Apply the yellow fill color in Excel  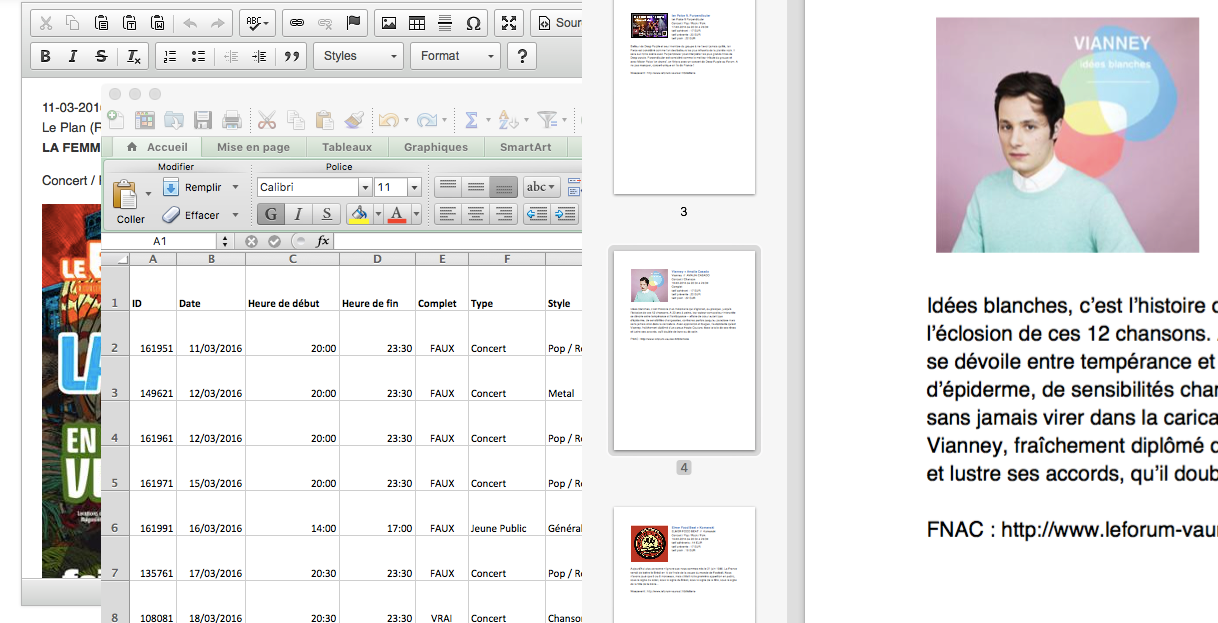(358, 214)
